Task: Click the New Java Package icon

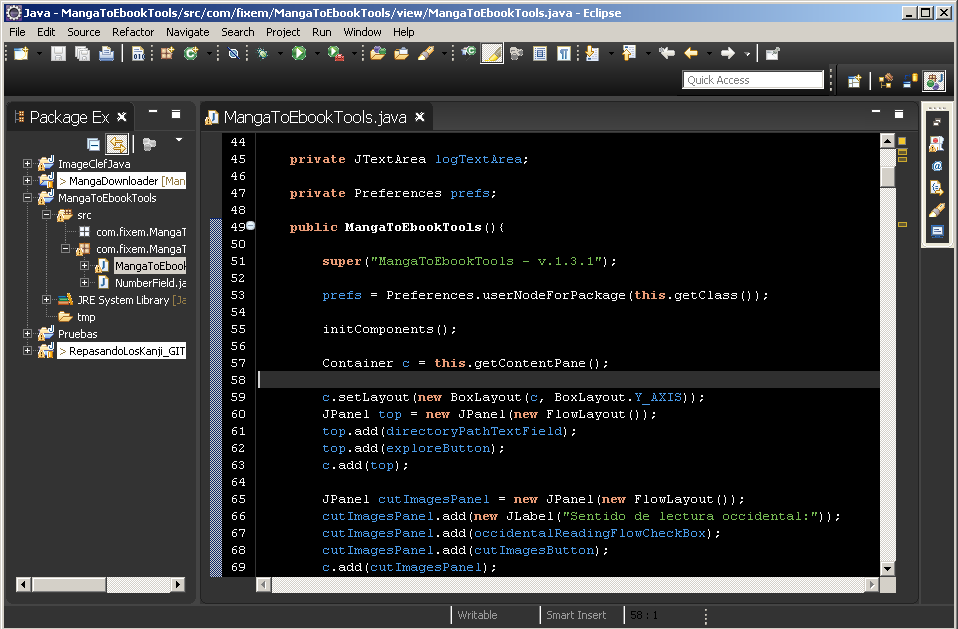Action: tap(167, 54)
